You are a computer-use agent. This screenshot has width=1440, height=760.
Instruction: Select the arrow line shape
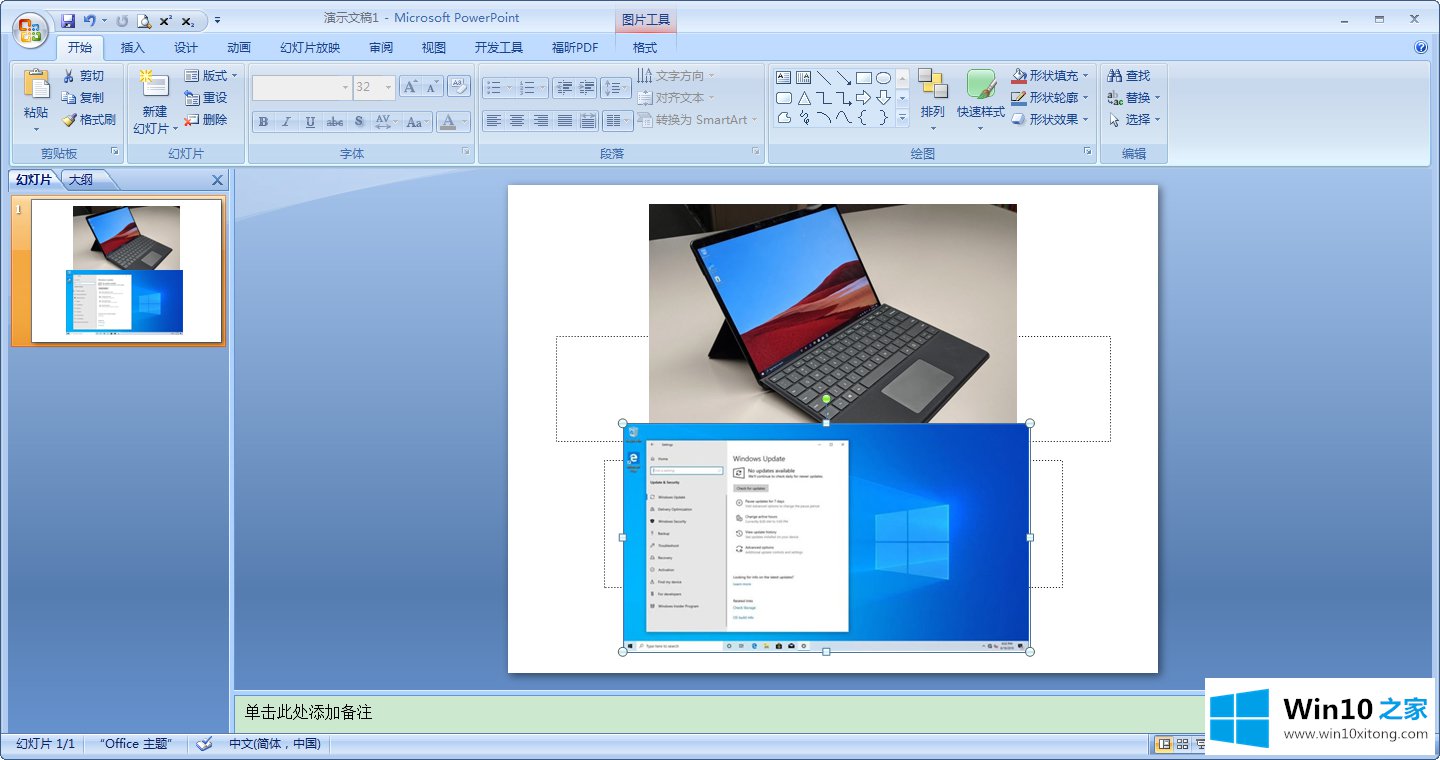tap(843, 77)
